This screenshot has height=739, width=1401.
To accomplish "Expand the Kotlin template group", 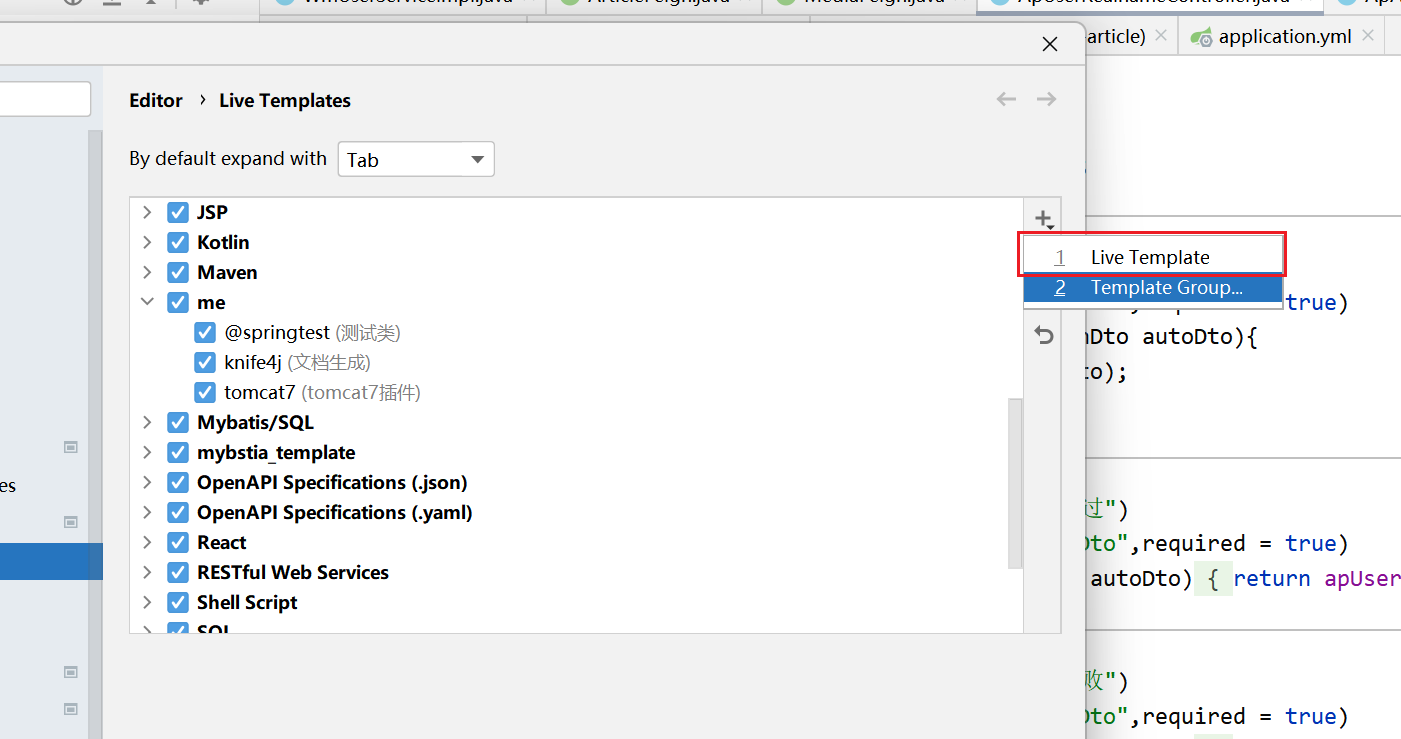I will click(147, 242).
